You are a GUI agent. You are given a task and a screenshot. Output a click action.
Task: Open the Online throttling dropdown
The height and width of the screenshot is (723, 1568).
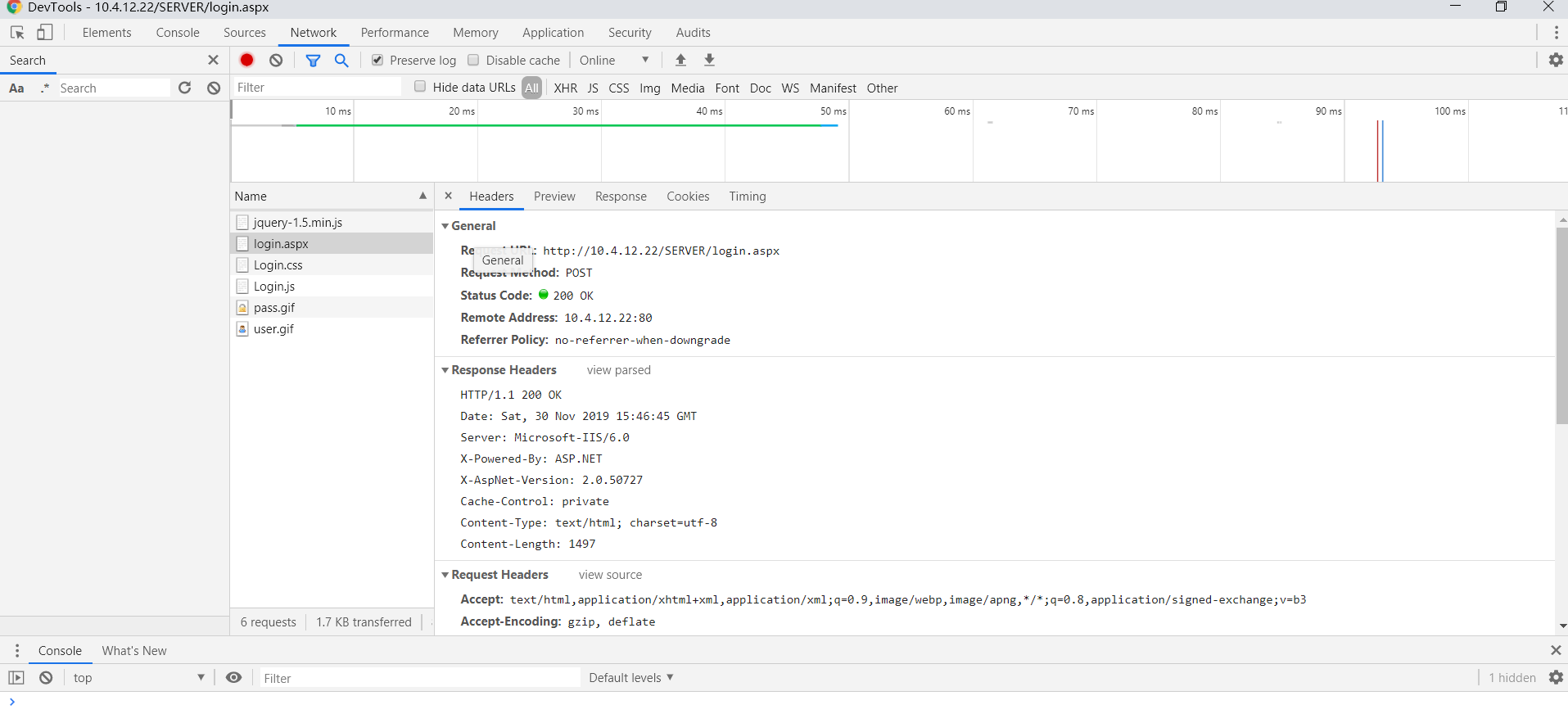pos(614,60)
